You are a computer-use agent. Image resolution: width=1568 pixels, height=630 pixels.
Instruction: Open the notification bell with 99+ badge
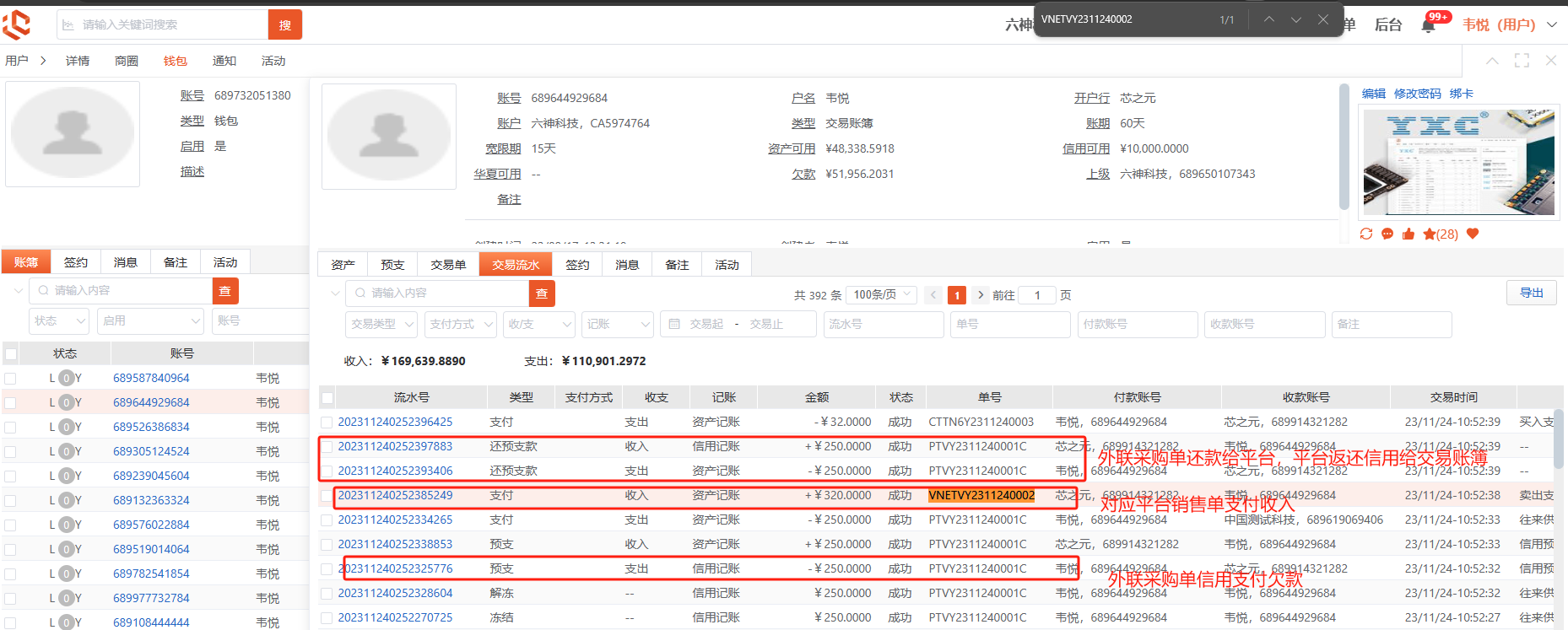(1428, 25)
